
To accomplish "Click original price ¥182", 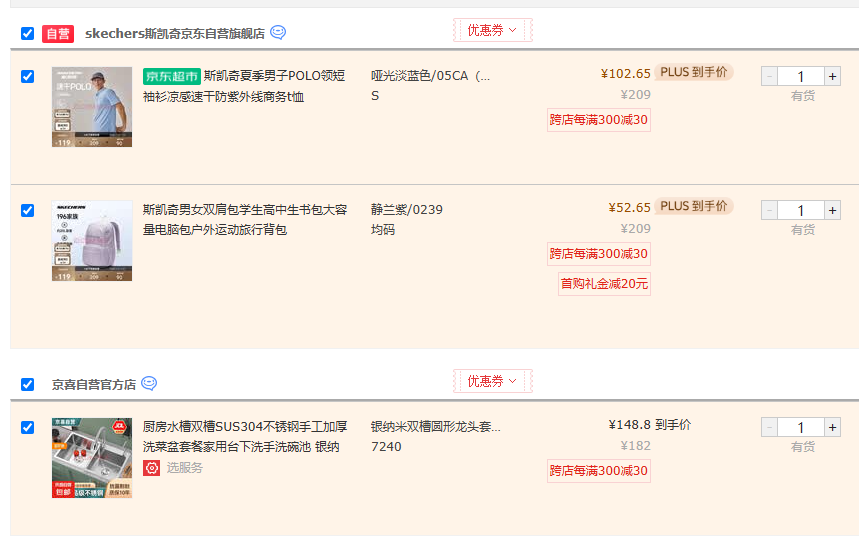I will coord(635,446).
